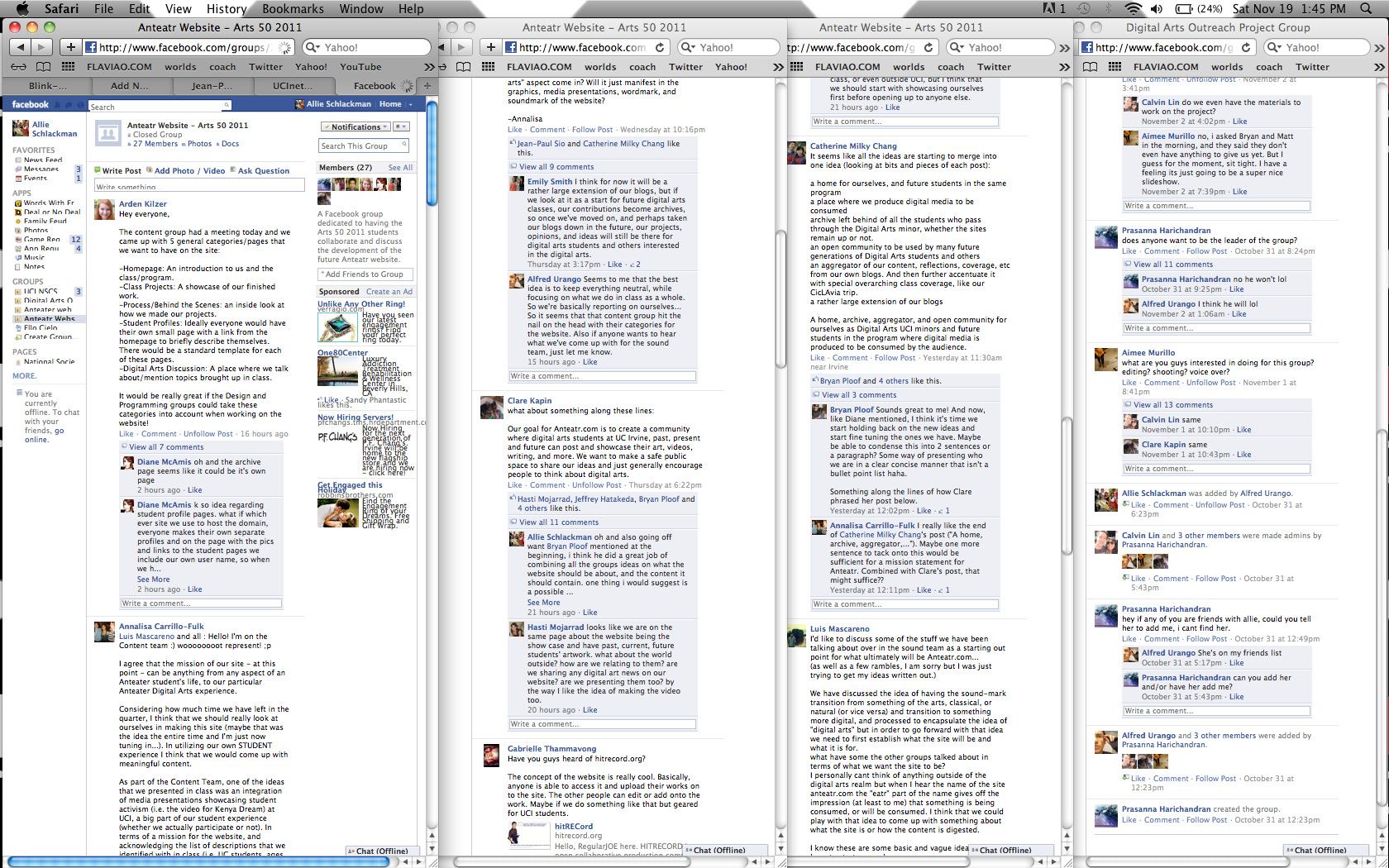Open Reading List glasses icon in bookmarks bar
This screenshot has height=868, width=1389.
pyautogui.click(x=18, y=67)
